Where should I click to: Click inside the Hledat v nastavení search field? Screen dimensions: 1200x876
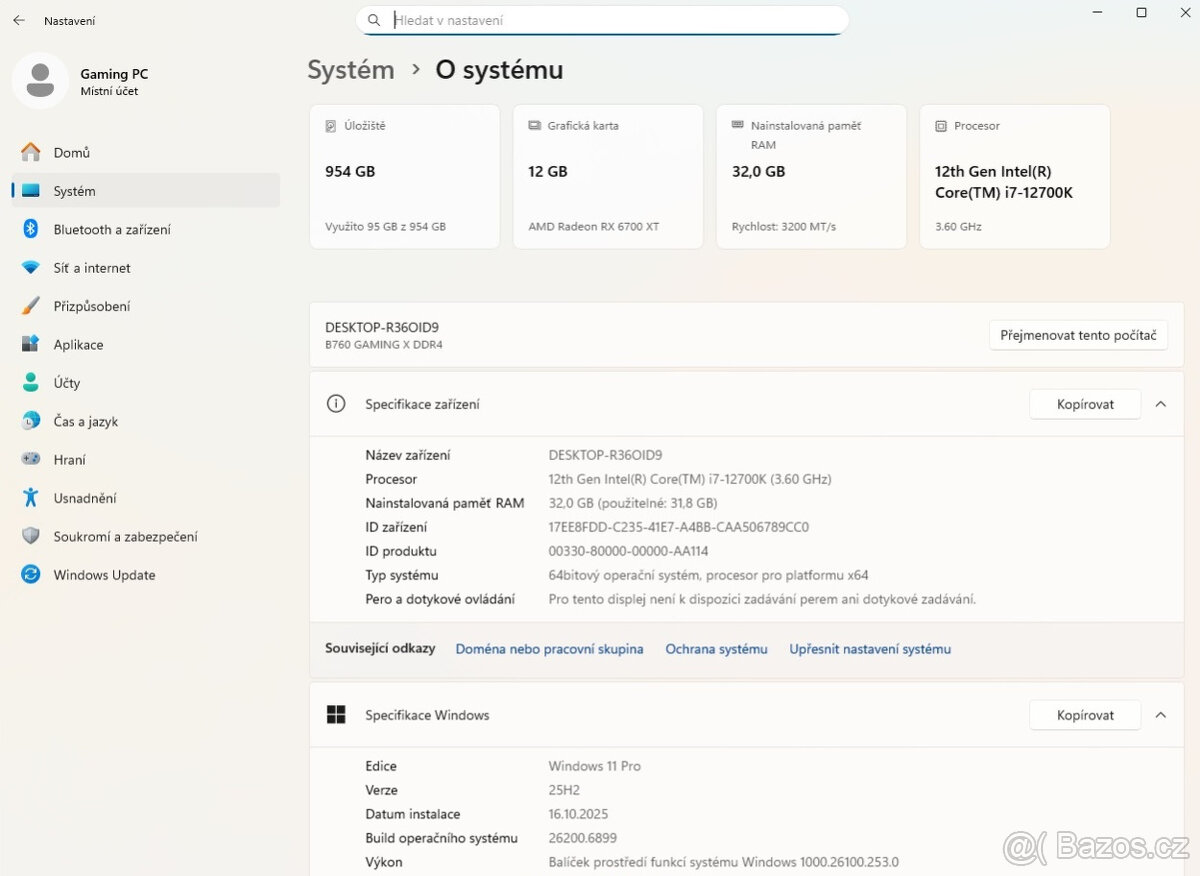[602, 19]
